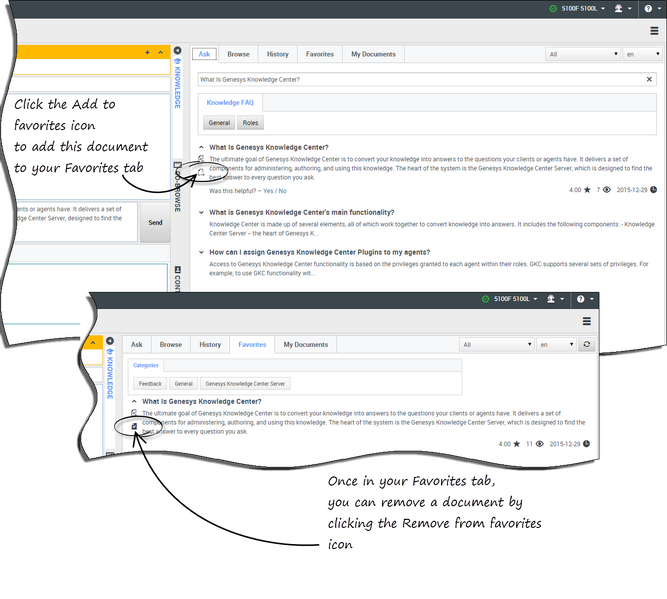Switch to the Browse tab in upper window
Viewport: 667px width, 599px height.
(x=238, y=54)
